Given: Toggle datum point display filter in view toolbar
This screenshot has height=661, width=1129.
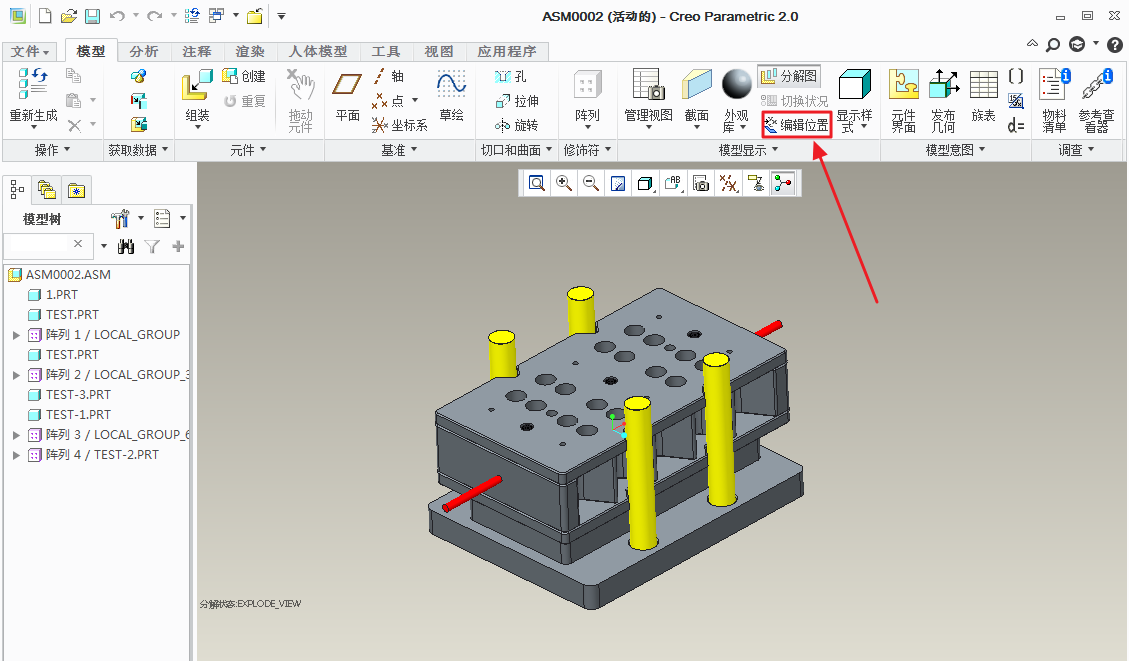Looking at the screenshot, I should [729, 183].
